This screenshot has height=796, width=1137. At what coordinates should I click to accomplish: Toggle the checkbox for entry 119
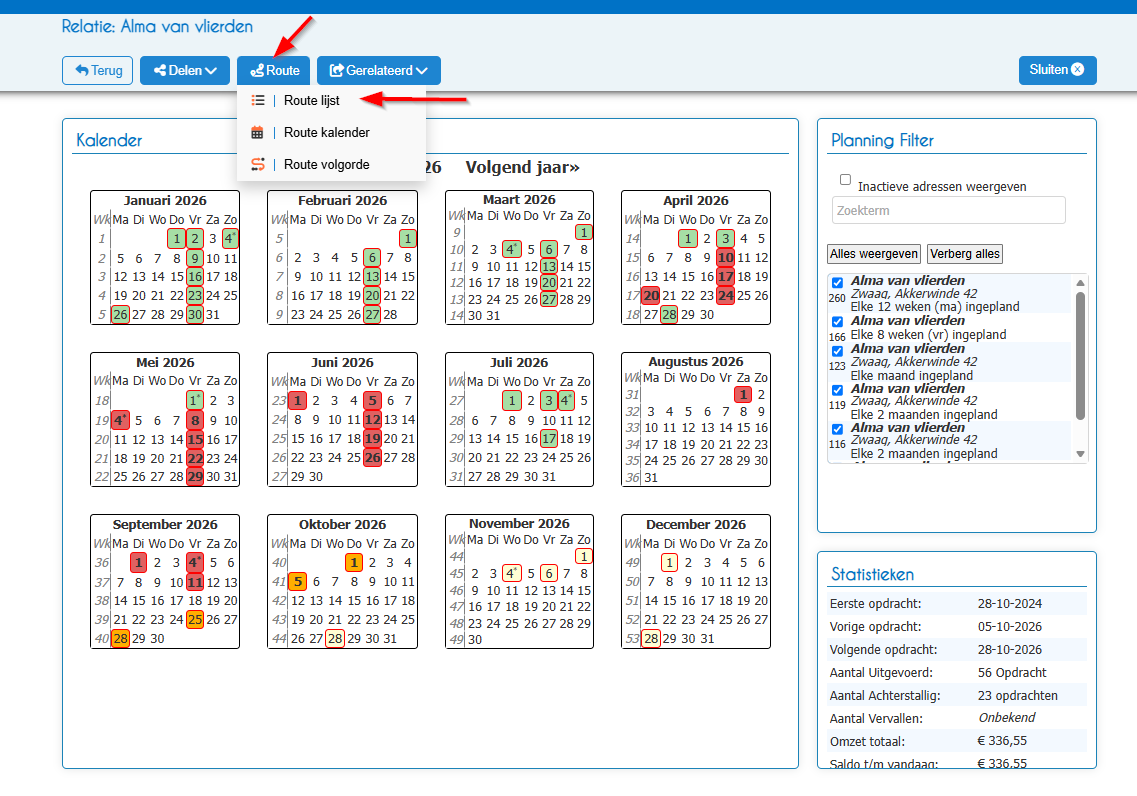(x=838, y=390)
